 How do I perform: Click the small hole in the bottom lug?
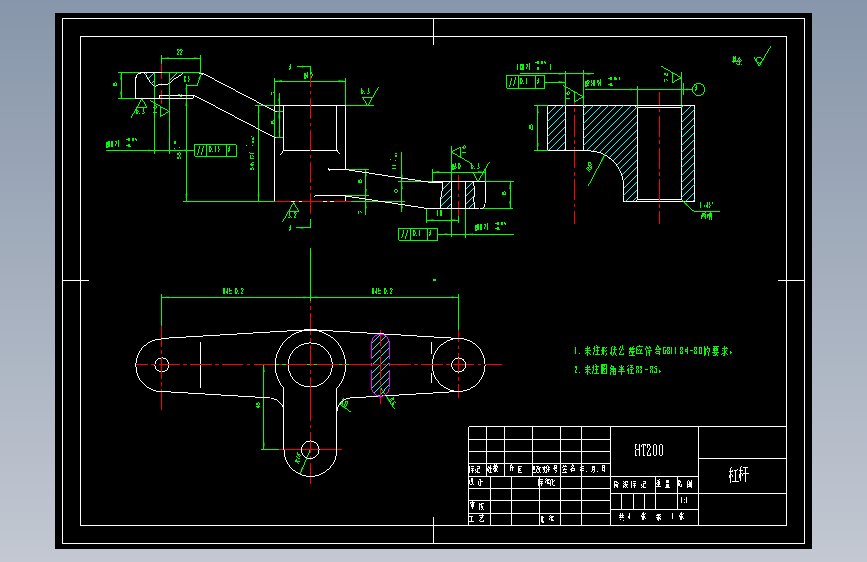(x=310, y=450)
